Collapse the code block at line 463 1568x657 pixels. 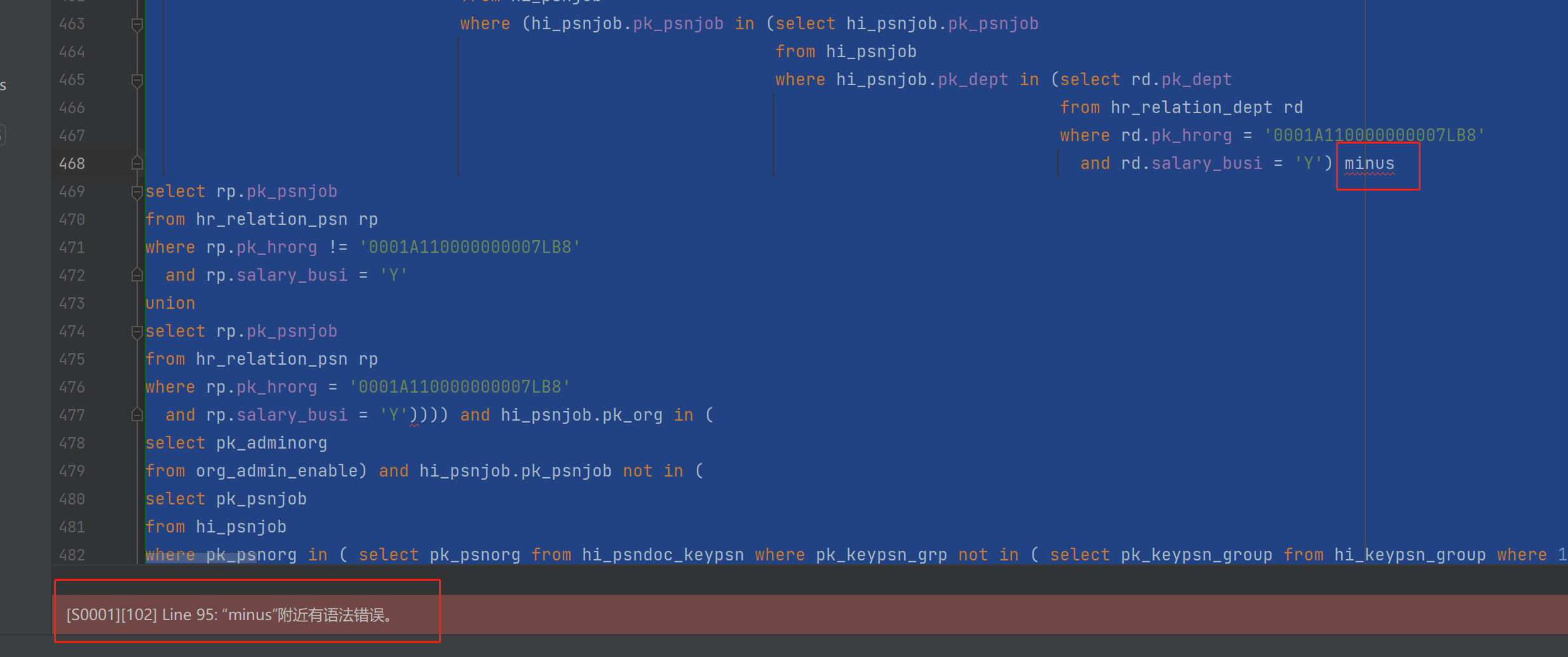pos(137,24)
